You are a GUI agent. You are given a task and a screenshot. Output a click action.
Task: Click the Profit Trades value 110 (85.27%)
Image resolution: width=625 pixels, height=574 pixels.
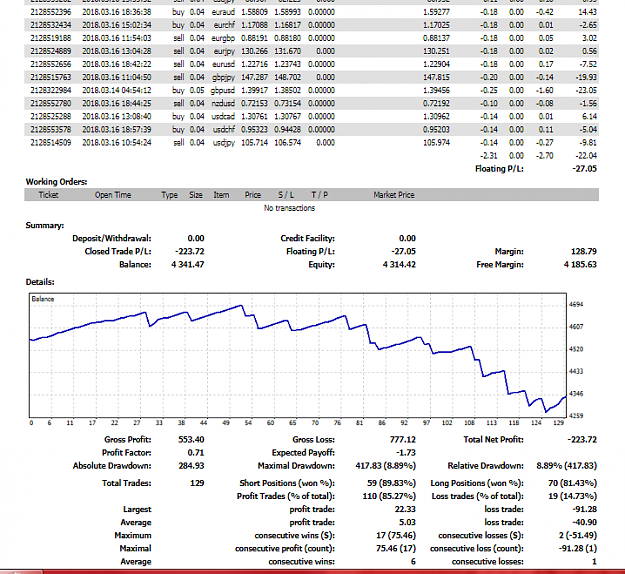[x=389, y=496]
